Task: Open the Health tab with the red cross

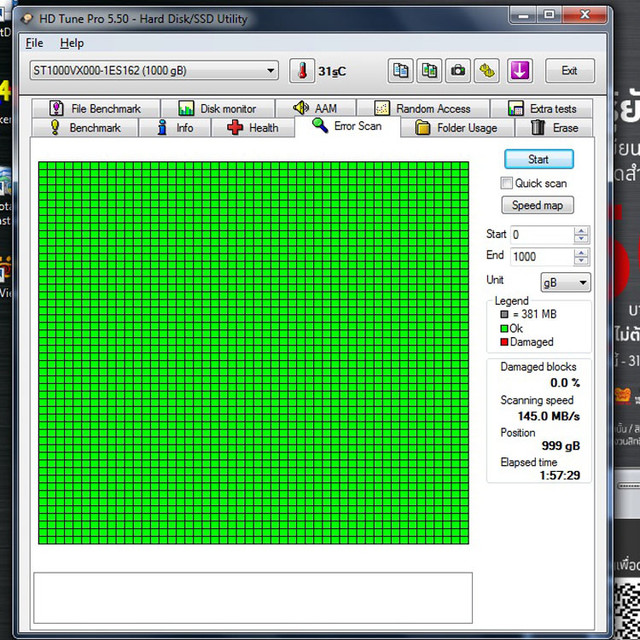Action: tap(252, 128)
